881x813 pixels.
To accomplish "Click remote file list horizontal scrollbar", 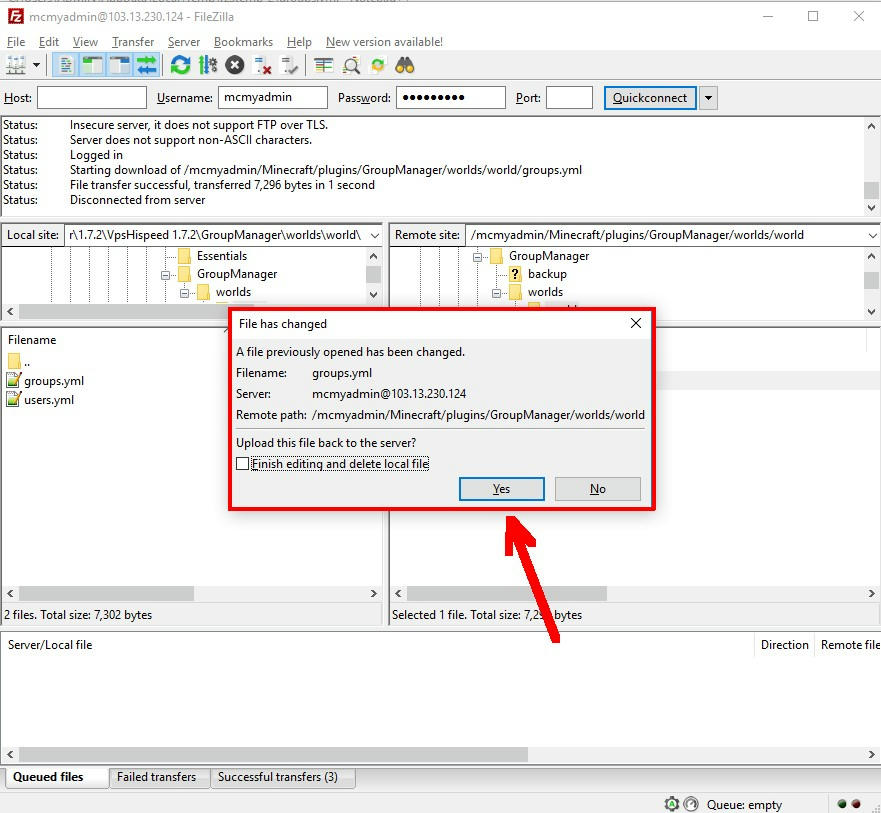I will pyautogui.click(x=507, y=593).
